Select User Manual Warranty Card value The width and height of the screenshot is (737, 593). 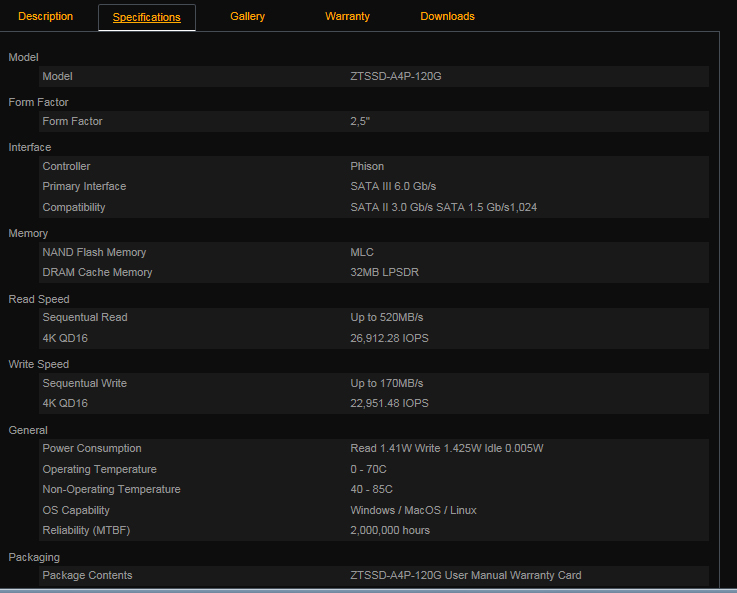pyautogui.click(x=513, y=576)
